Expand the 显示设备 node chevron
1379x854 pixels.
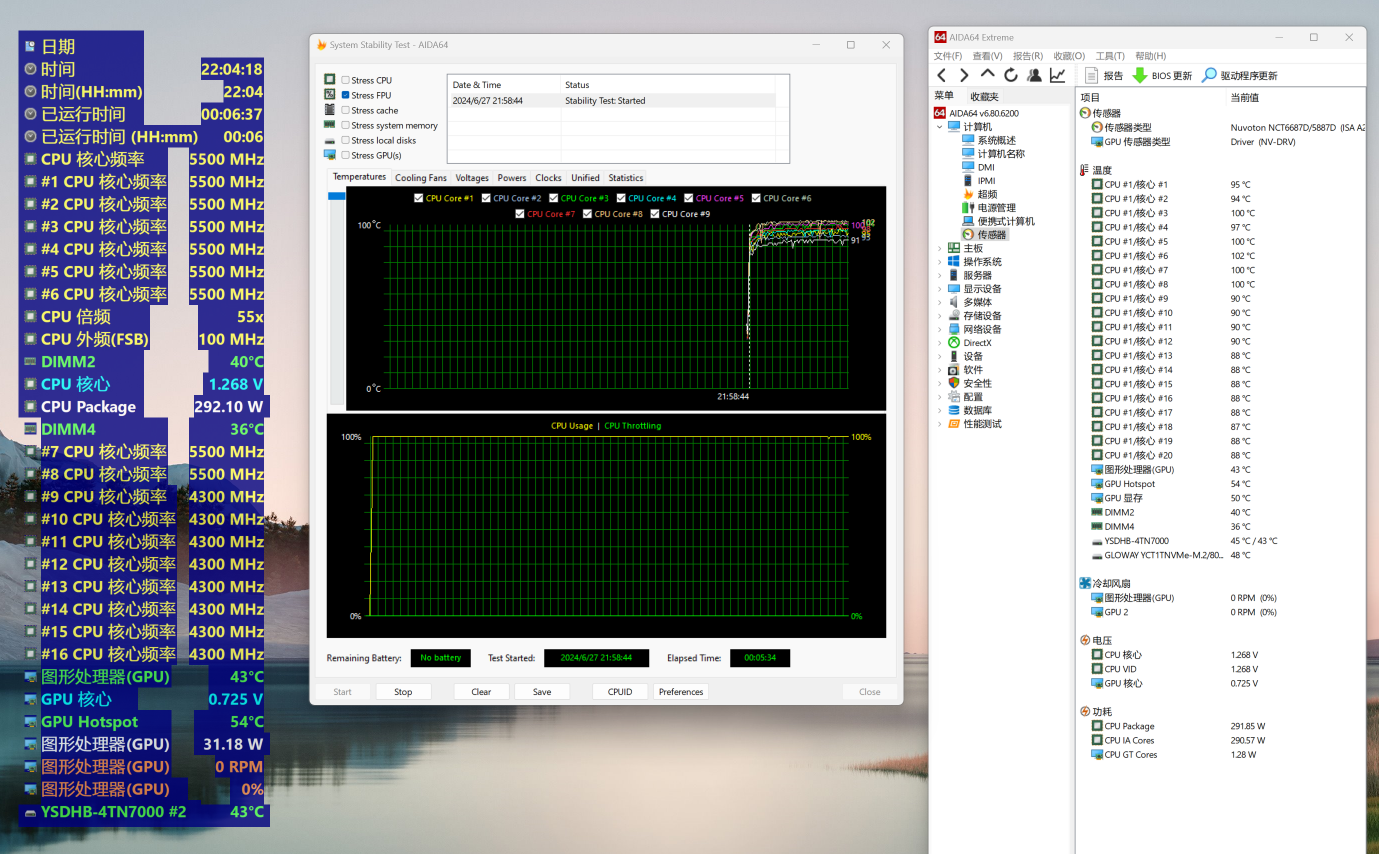[x=939, y=289]
